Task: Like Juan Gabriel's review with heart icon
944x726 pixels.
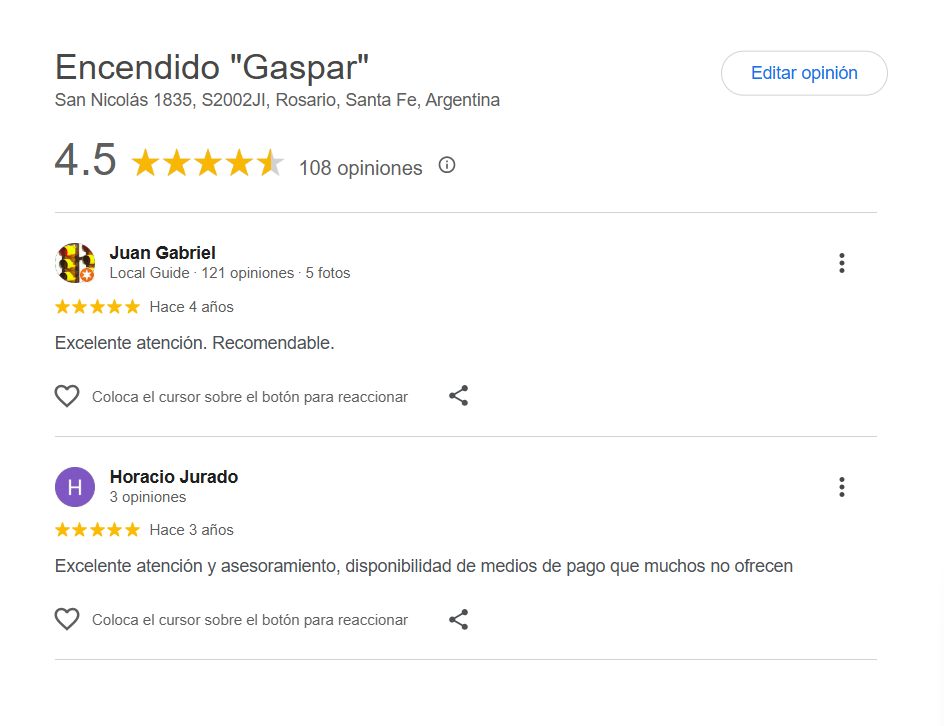Action: tap(67, 396)
